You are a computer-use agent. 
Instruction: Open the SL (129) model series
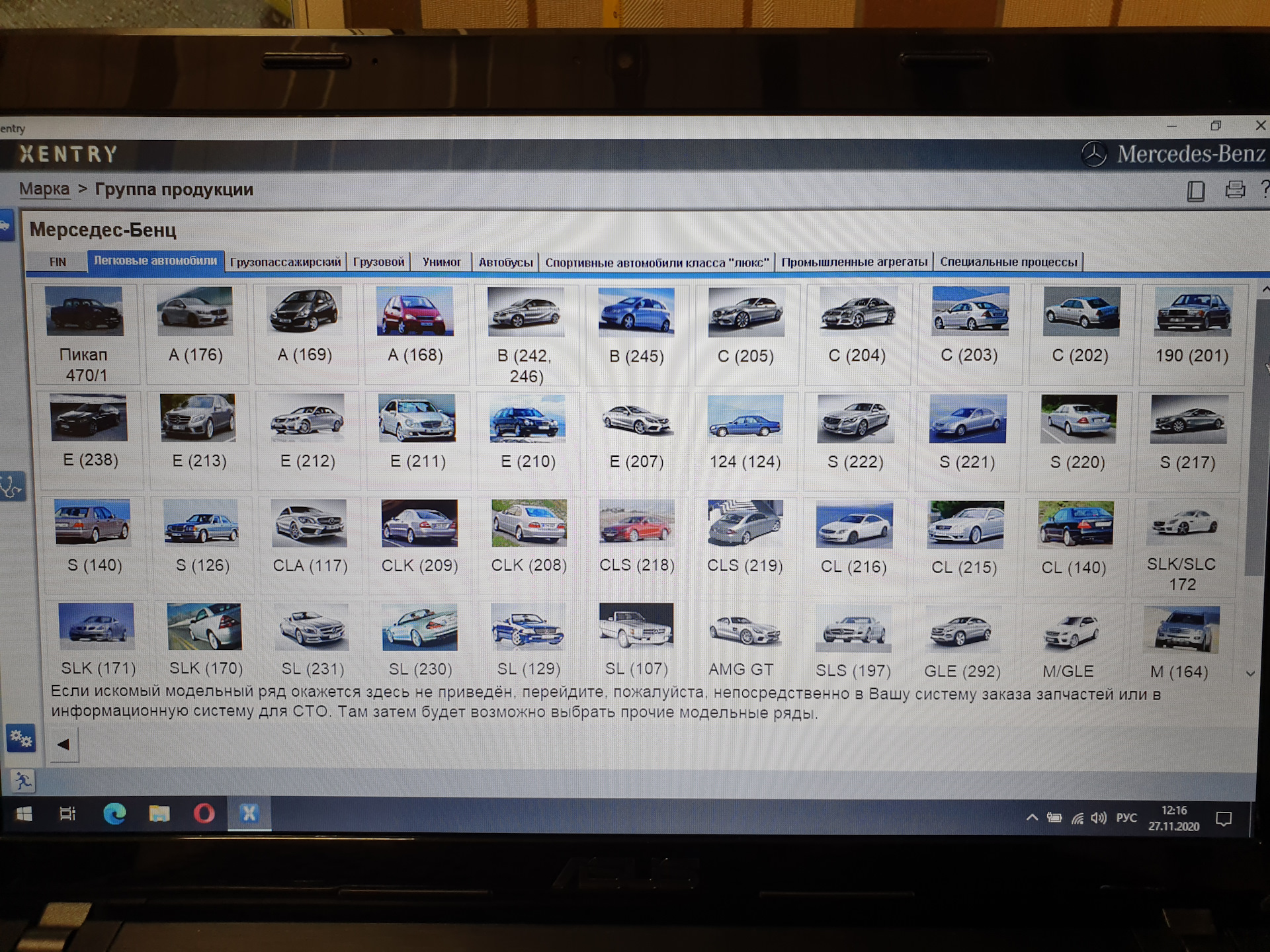tap(528, 627)
